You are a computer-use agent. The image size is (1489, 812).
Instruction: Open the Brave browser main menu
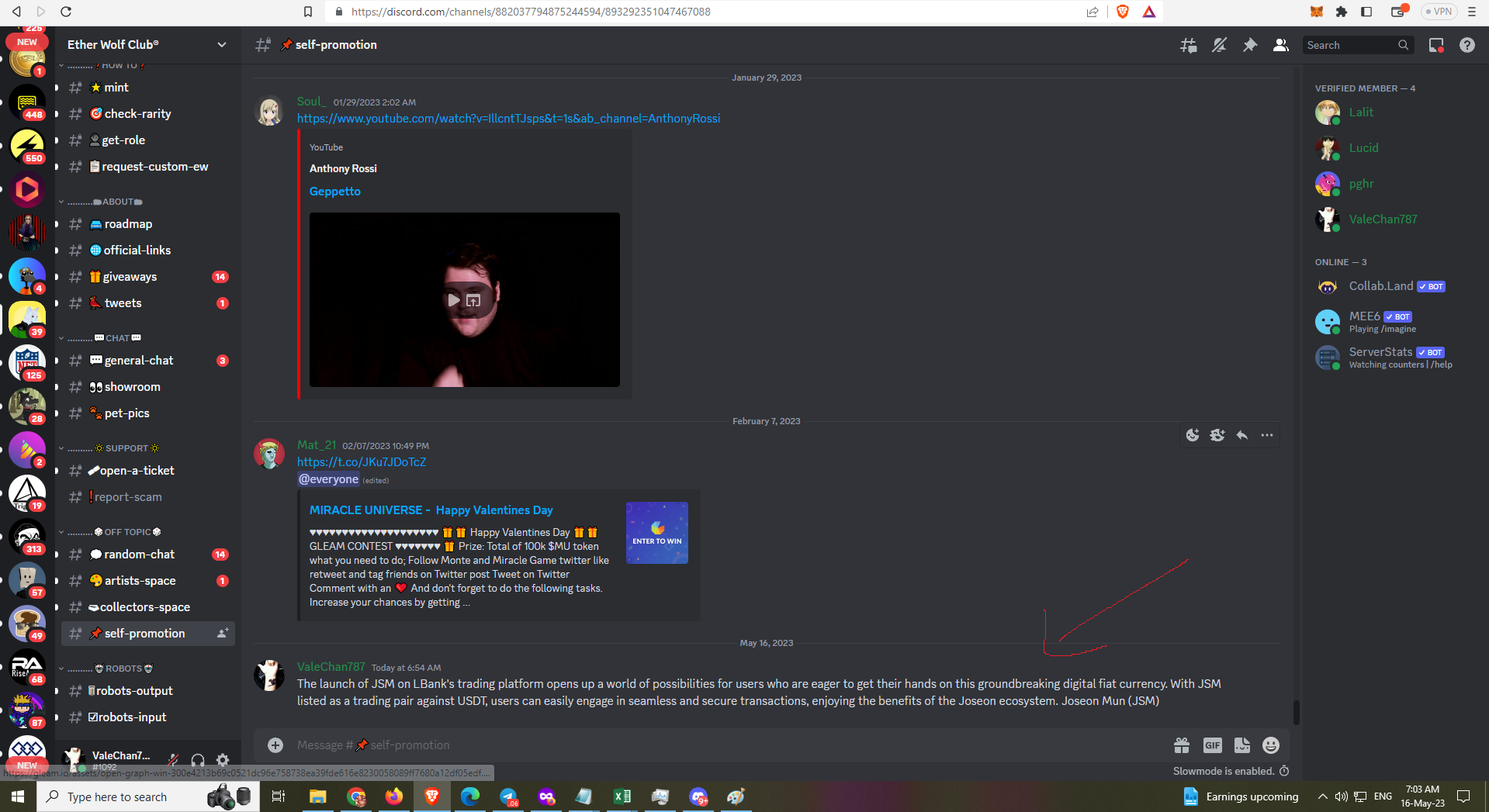point(1472,12)
